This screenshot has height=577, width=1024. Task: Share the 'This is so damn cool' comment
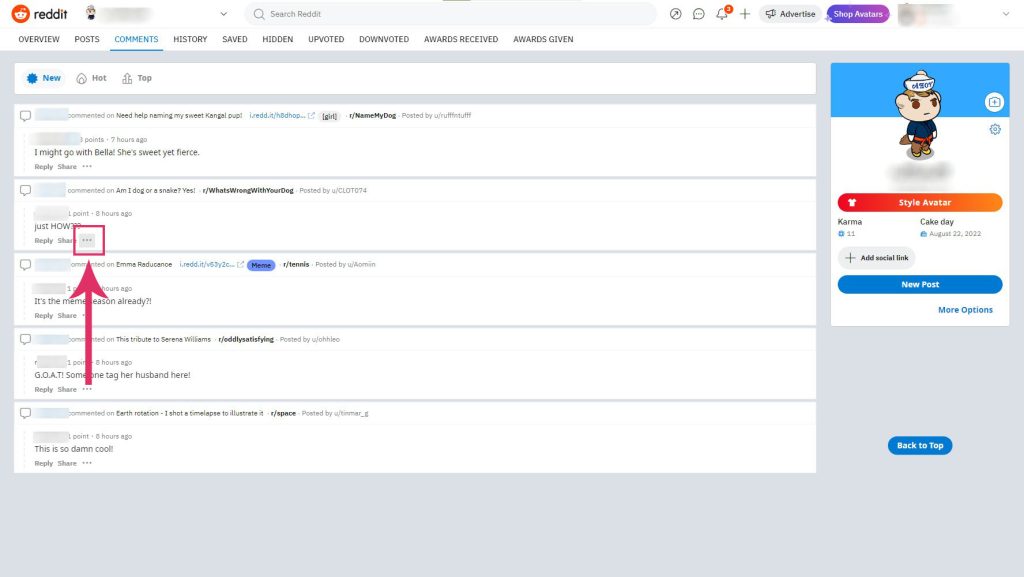[x=67, y=463]
